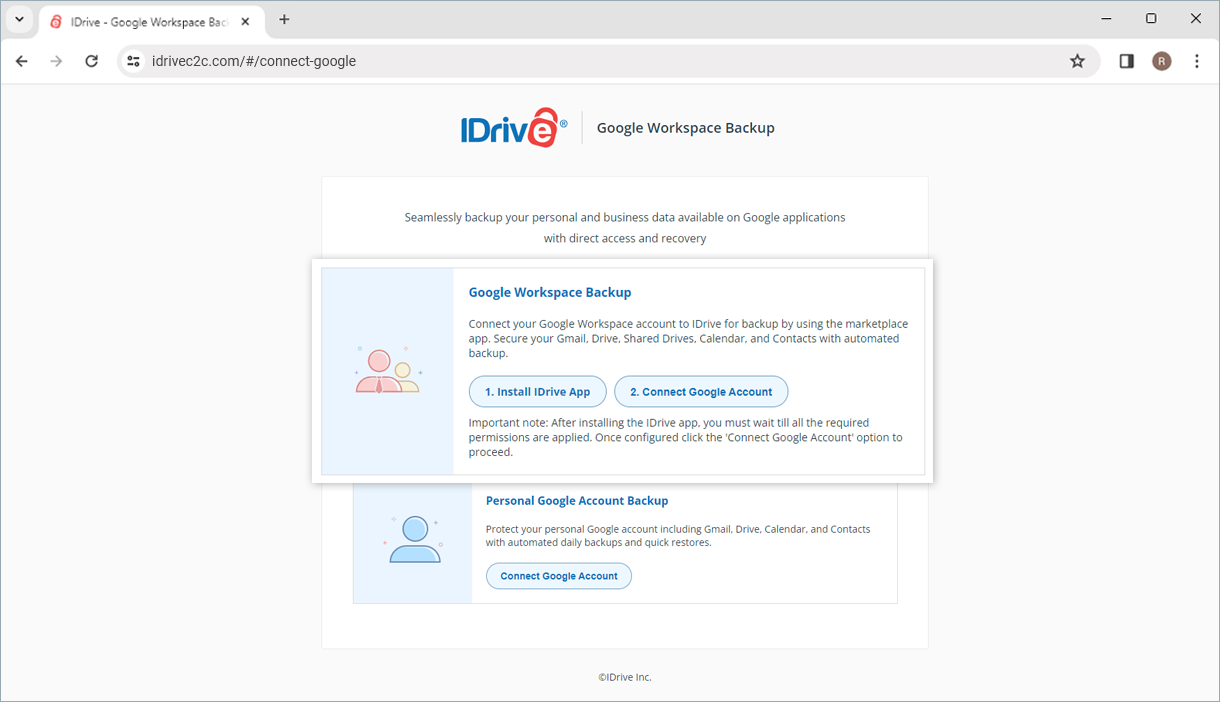Open a new browser tab
Viewport: 1220px width, 702px height.
click(284, 20)
